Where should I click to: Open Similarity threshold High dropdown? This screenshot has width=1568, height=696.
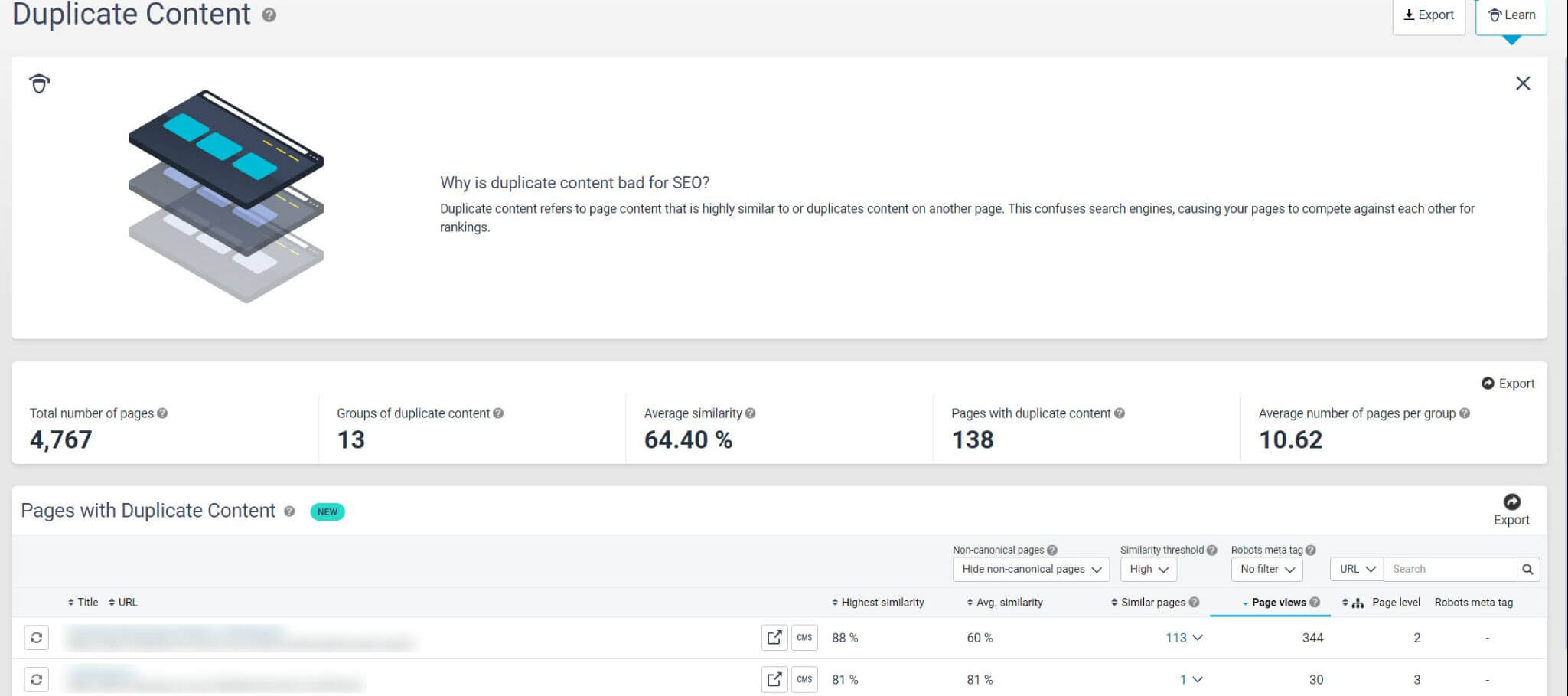(x=1148, y=570)
